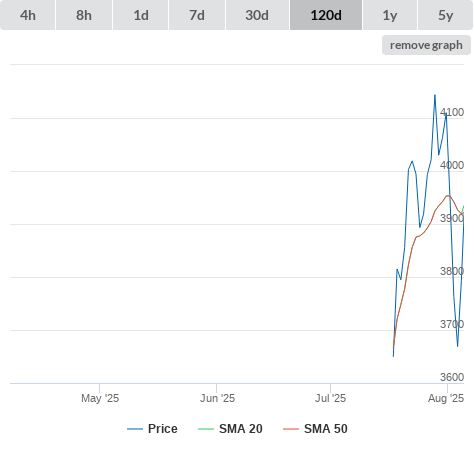Screen dimensions: 474x455
Task: Click the Aug '25 axis label
Action: pyautogui.click(x=446, y=398)
